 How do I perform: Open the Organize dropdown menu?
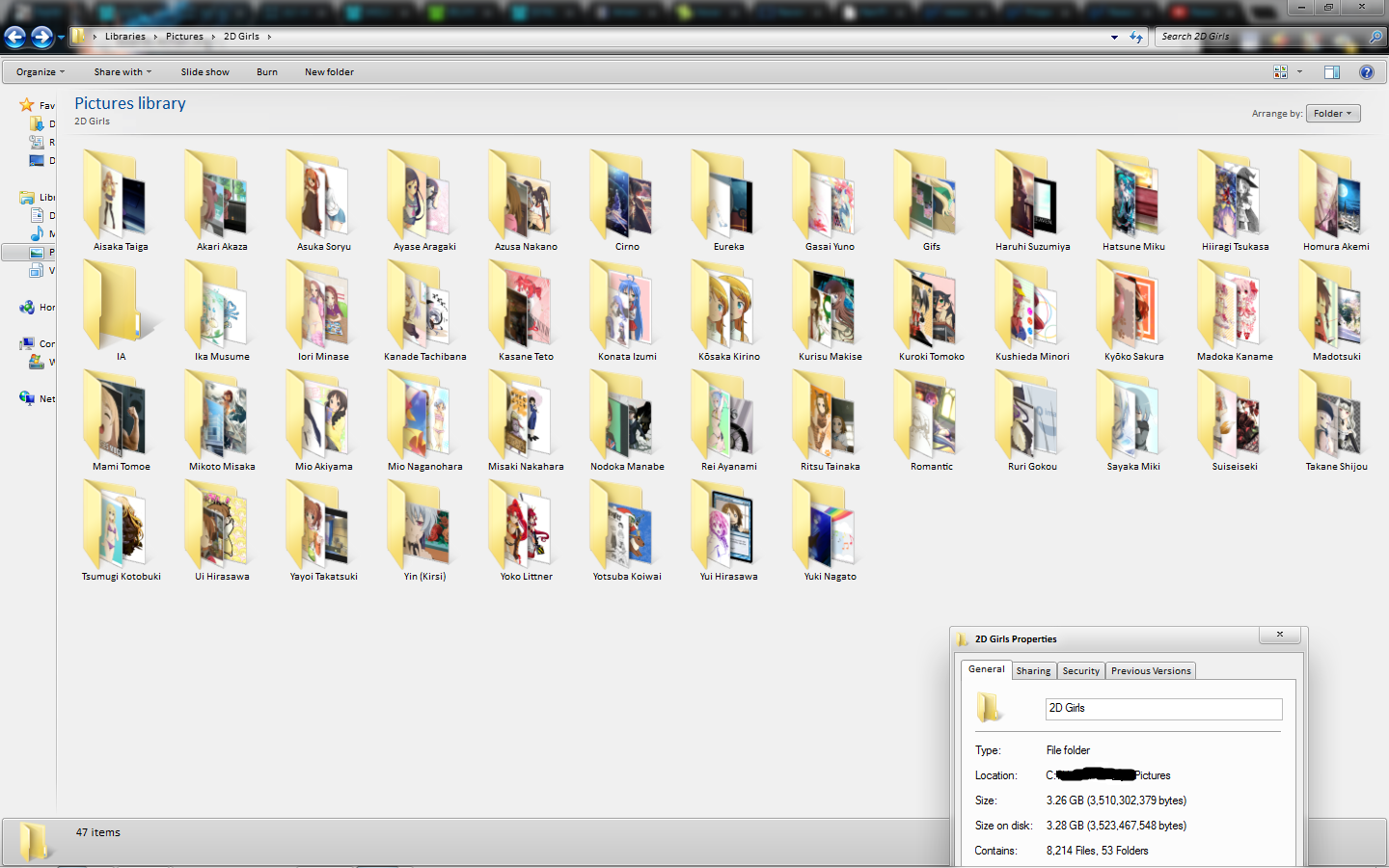click(x=41, y=72)
